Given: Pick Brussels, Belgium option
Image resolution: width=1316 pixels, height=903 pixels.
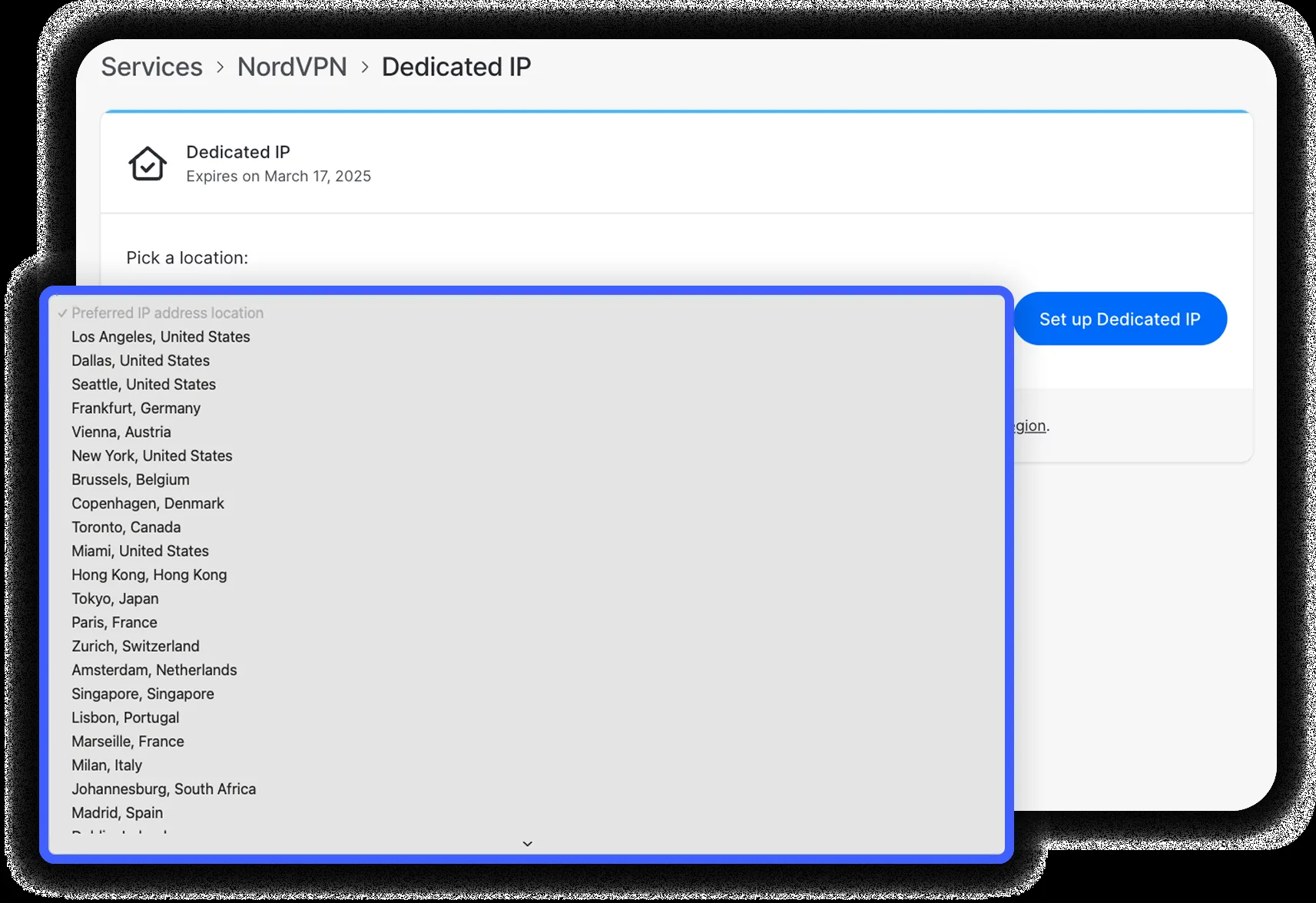Looking at the screenshot, I should pyautogui.click(x=527, y=479).
